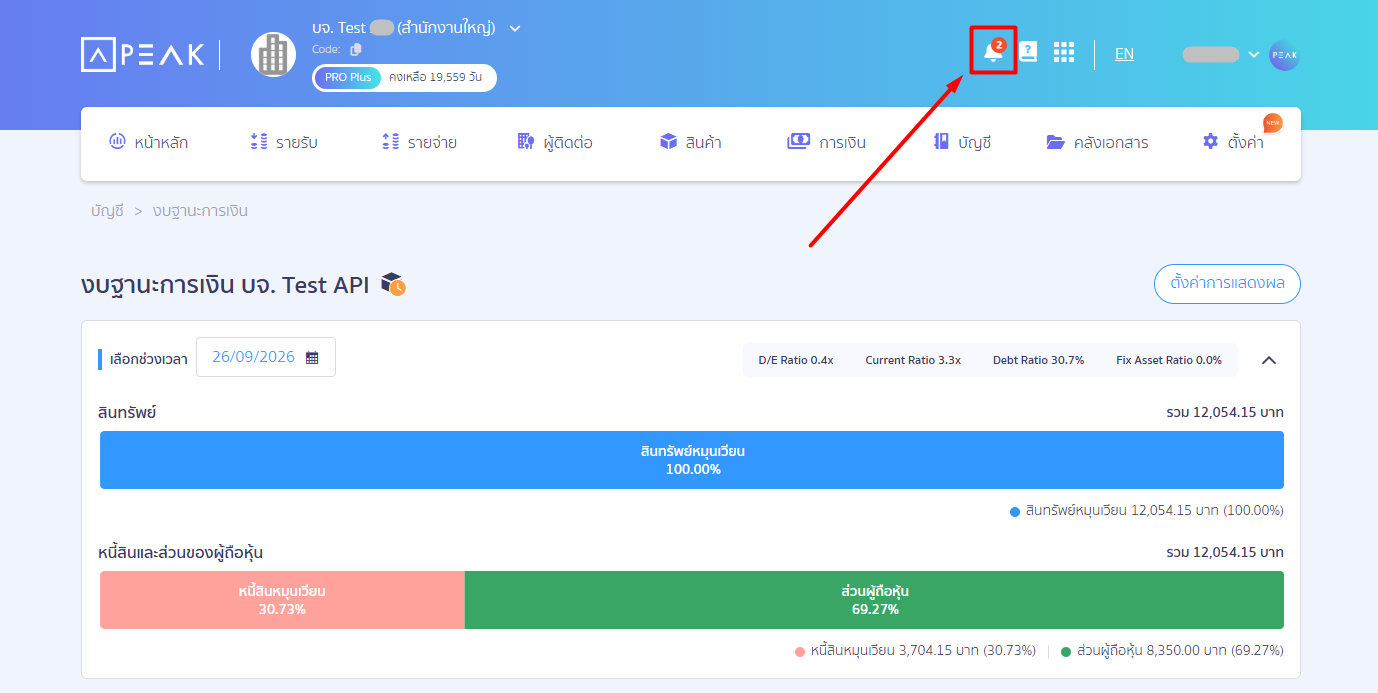Click the green ส่วนผู้ถือหุ้น 69.27% bar segment
The height and width of the screenshot is (693, 1378).
coord(874,600)
